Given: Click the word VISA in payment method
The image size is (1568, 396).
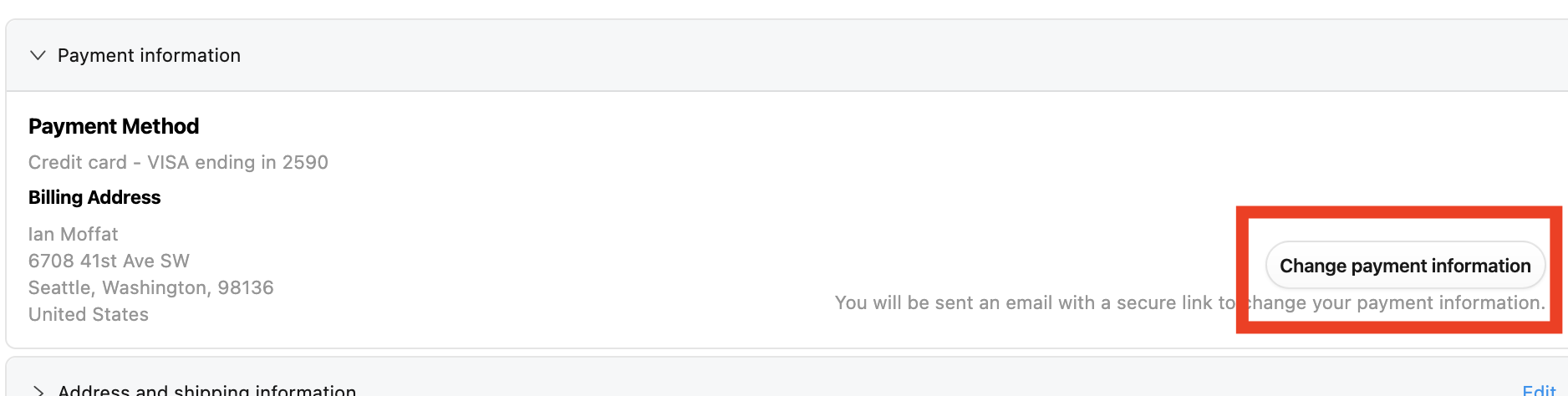Looking at the screenshot, I should click(168, 162).
